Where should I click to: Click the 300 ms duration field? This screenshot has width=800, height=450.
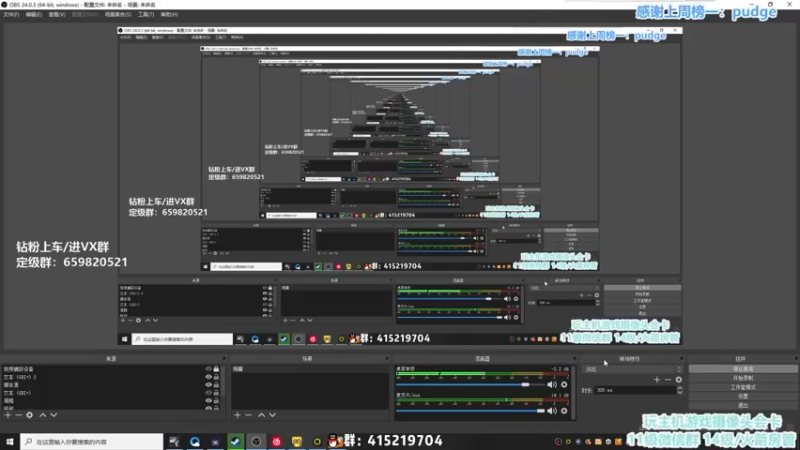(x=636, y=390)
